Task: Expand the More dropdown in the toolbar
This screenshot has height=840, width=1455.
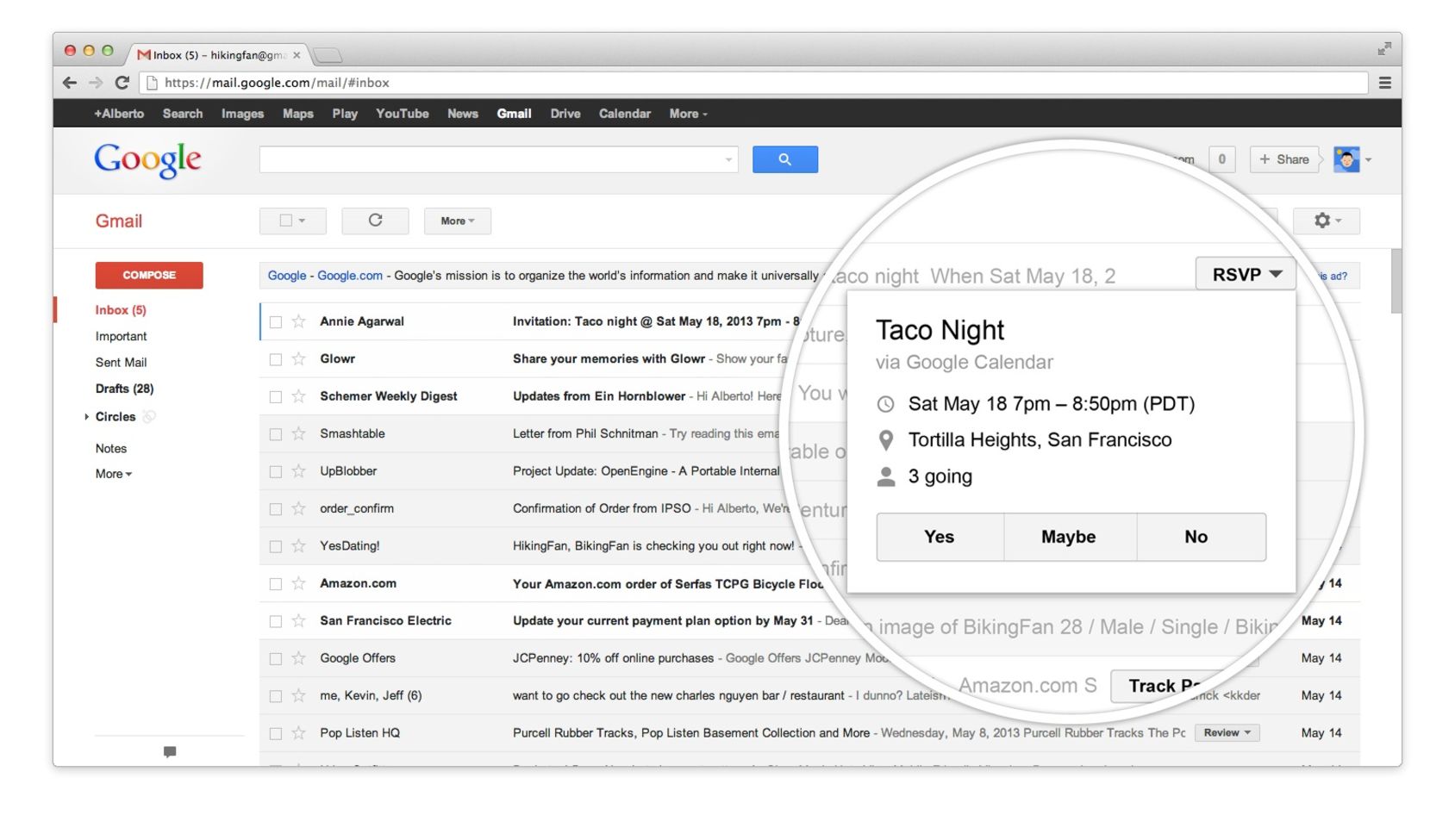Action: pos(458,221)
